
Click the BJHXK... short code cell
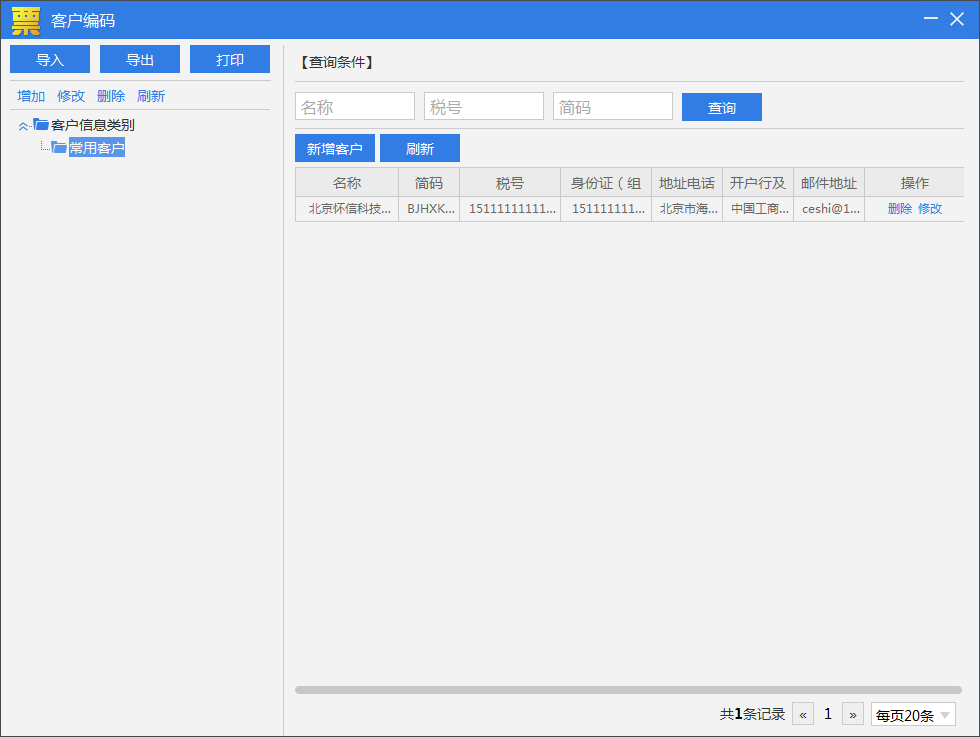(429, 209)
